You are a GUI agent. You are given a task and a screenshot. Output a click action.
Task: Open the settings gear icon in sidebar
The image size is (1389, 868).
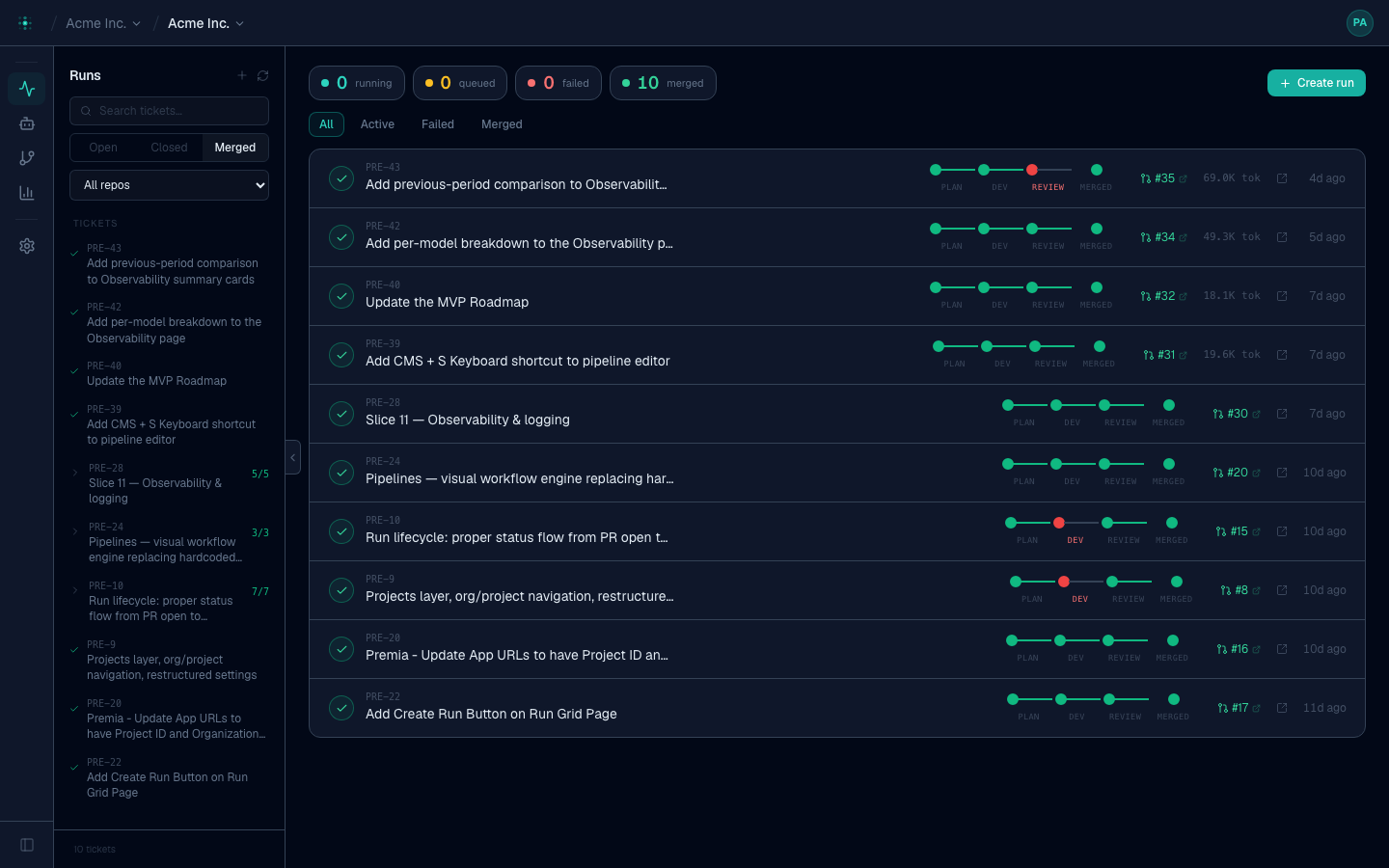[27, 246]
